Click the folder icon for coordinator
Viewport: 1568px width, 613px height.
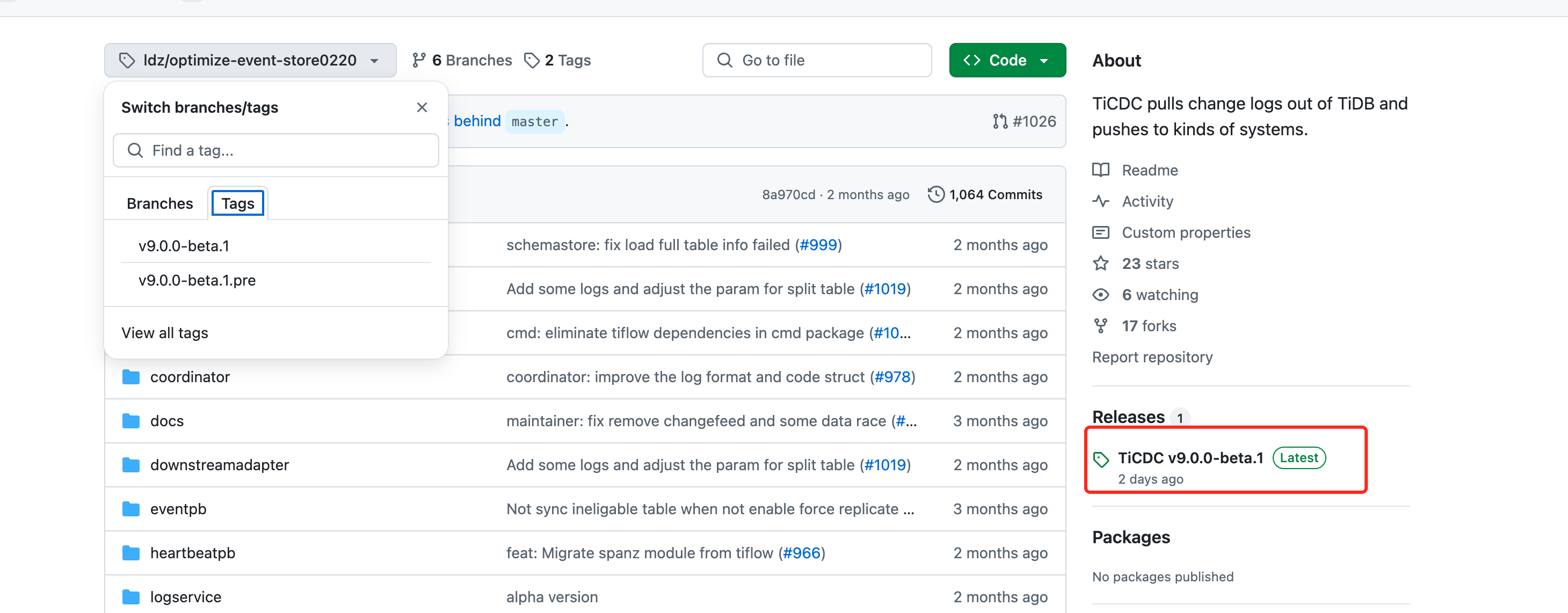point(131,377)
